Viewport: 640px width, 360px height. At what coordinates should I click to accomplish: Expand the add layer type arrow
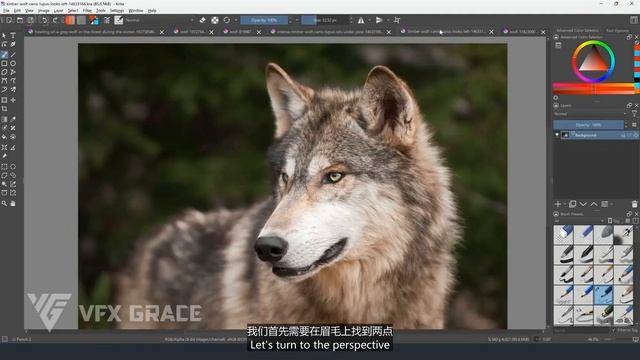click(x=565, y=204)
